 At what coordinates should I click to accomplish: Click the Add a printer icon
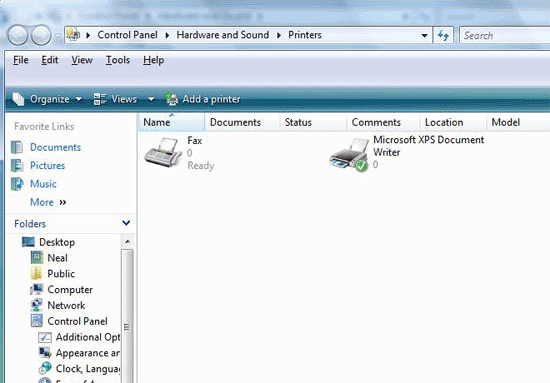click(172, 99)
